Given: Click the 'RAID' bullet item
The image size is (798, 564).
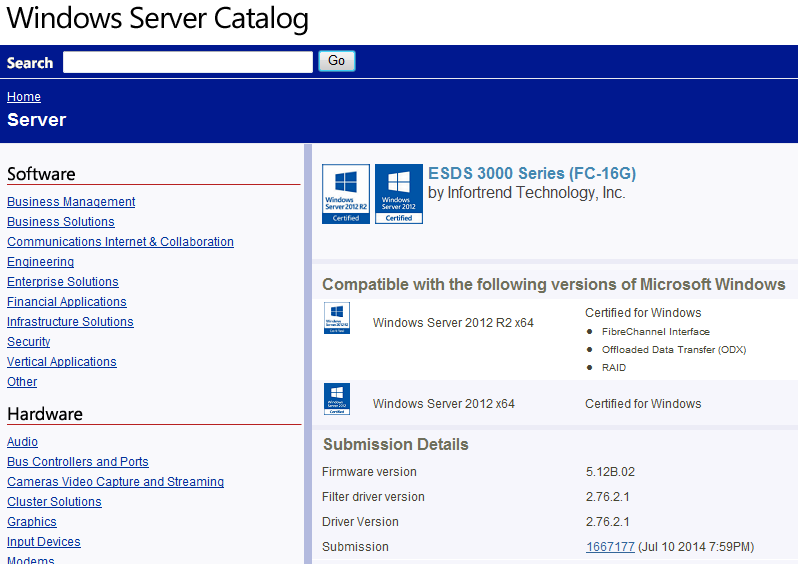Looking at the screenshot, I should pyautogui.click(x=614, y=368).
